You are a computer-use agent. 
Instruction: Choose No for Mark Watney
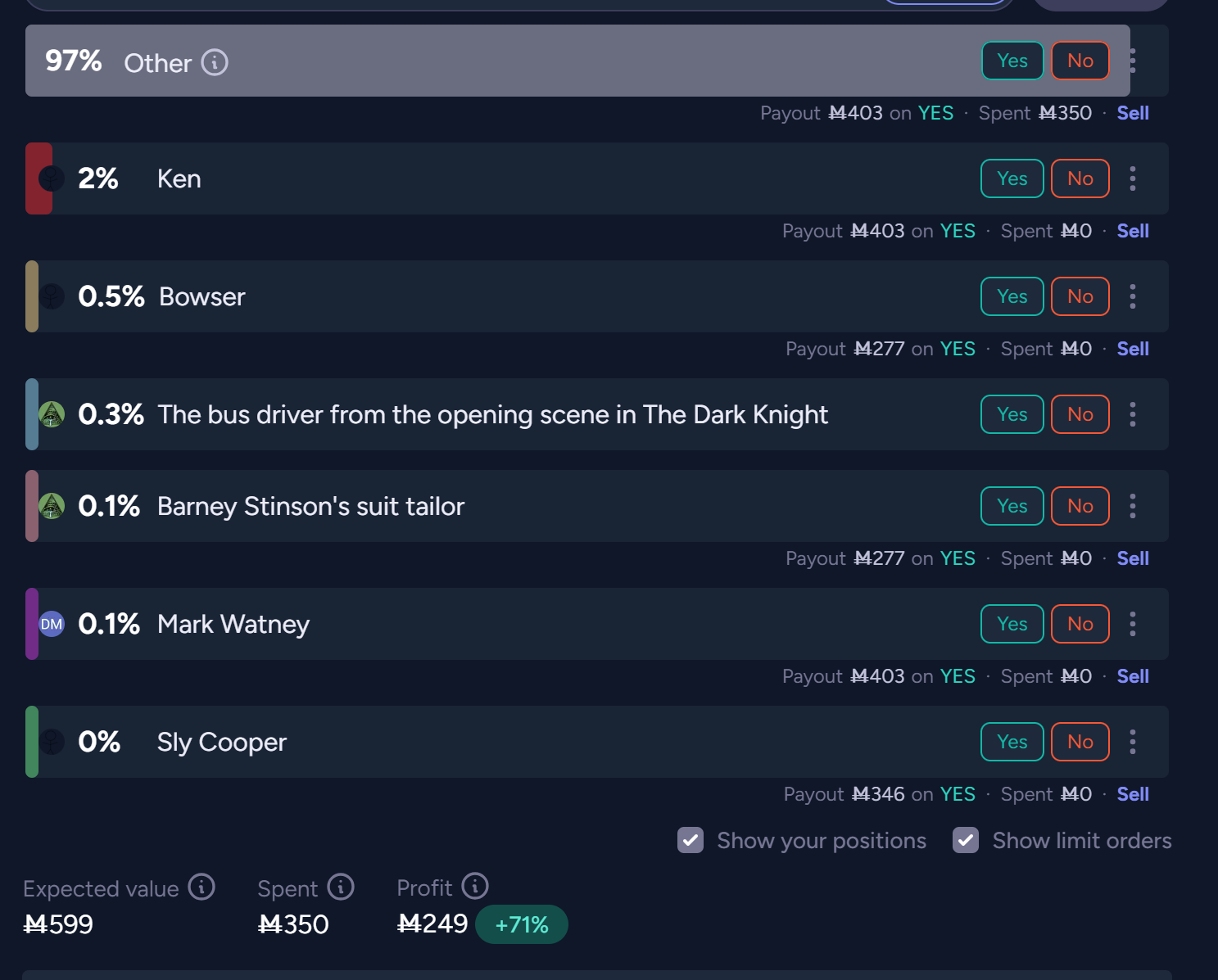[x=1080, y=624]
